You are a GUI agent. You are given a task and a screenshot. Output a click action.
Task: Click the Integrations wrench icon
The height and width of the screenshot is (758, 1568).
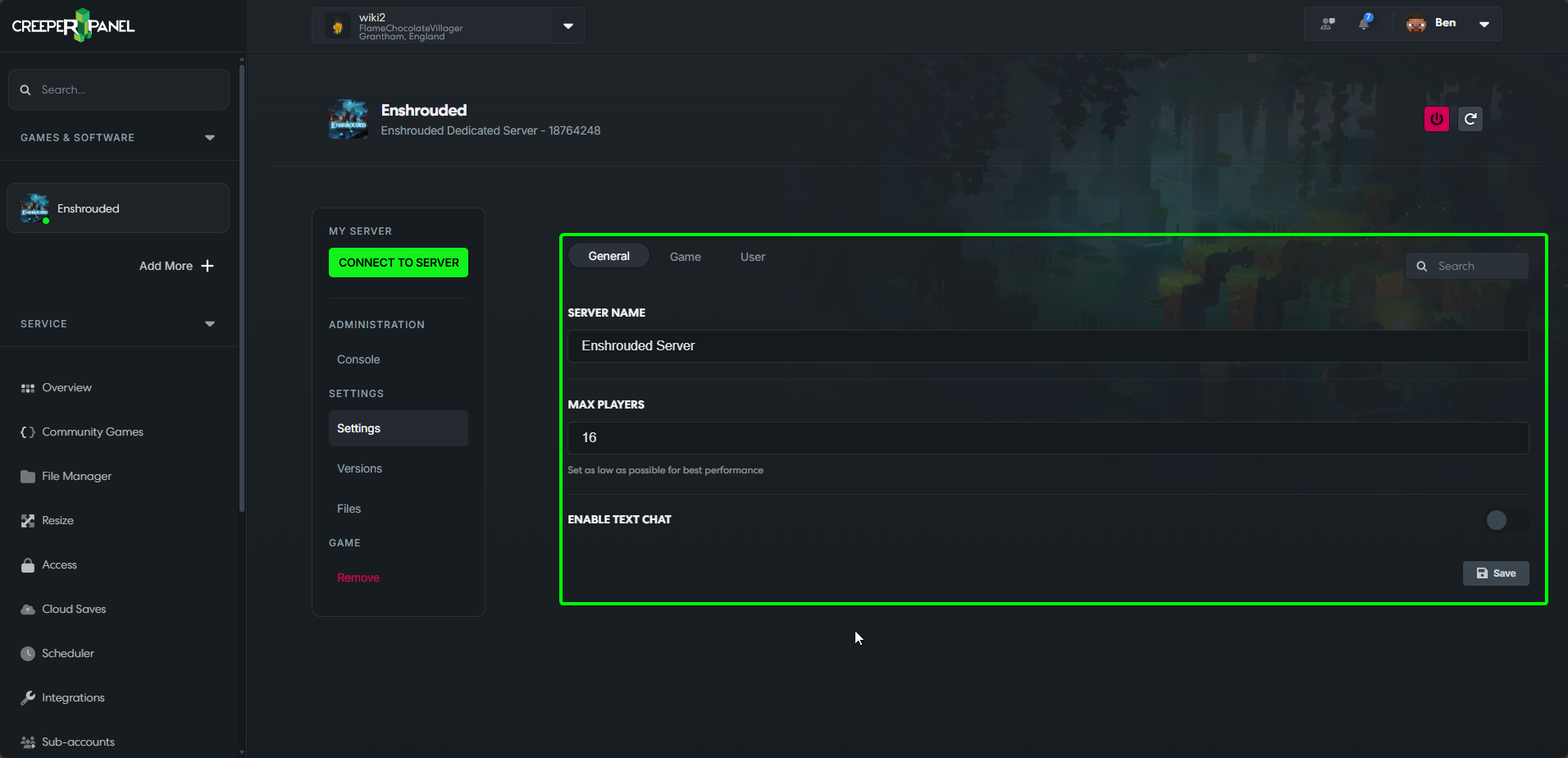28,698
